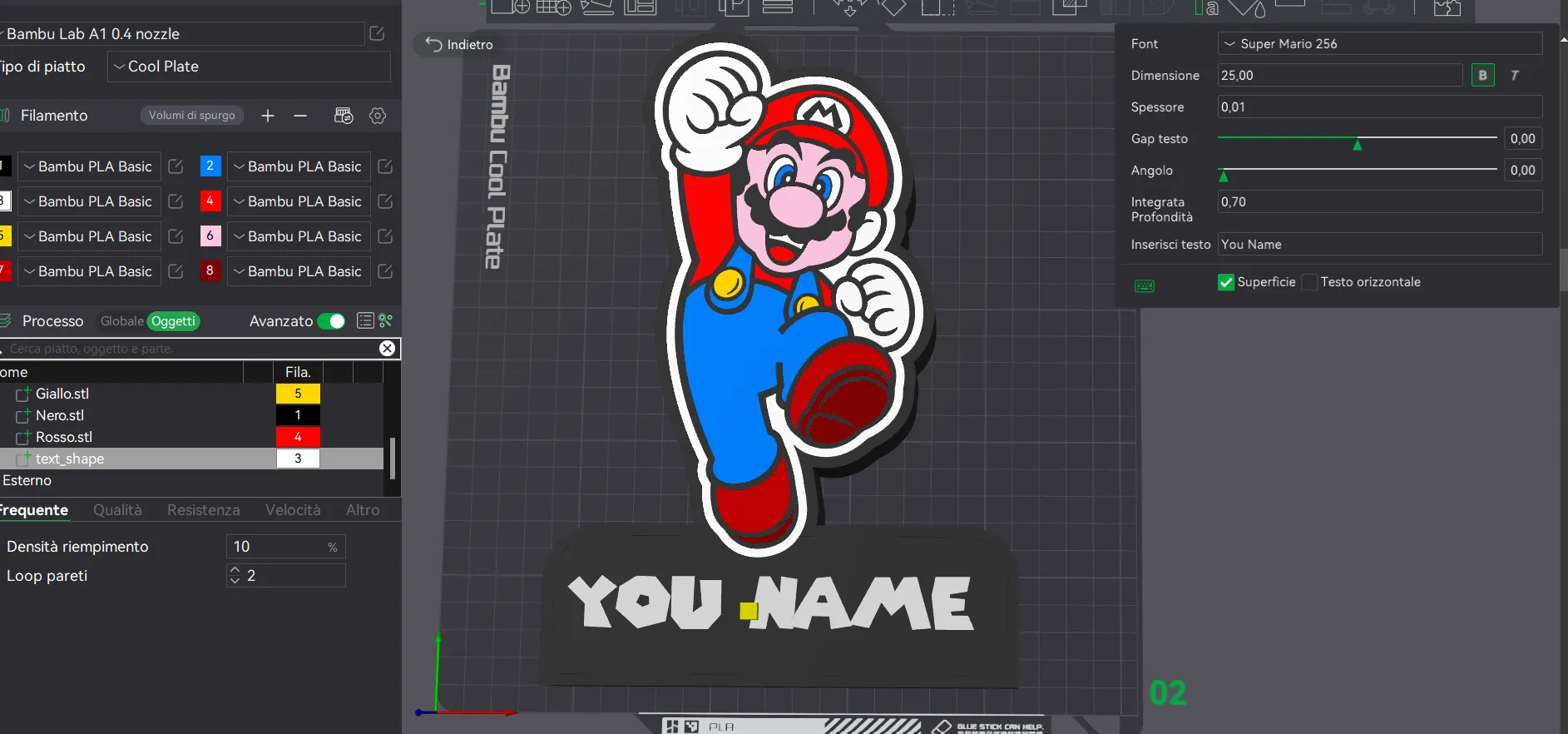The width and height of the screenshot is (1568, 734).
Task: Click the Inserisci testo text field
Action: pos(1380,244)
